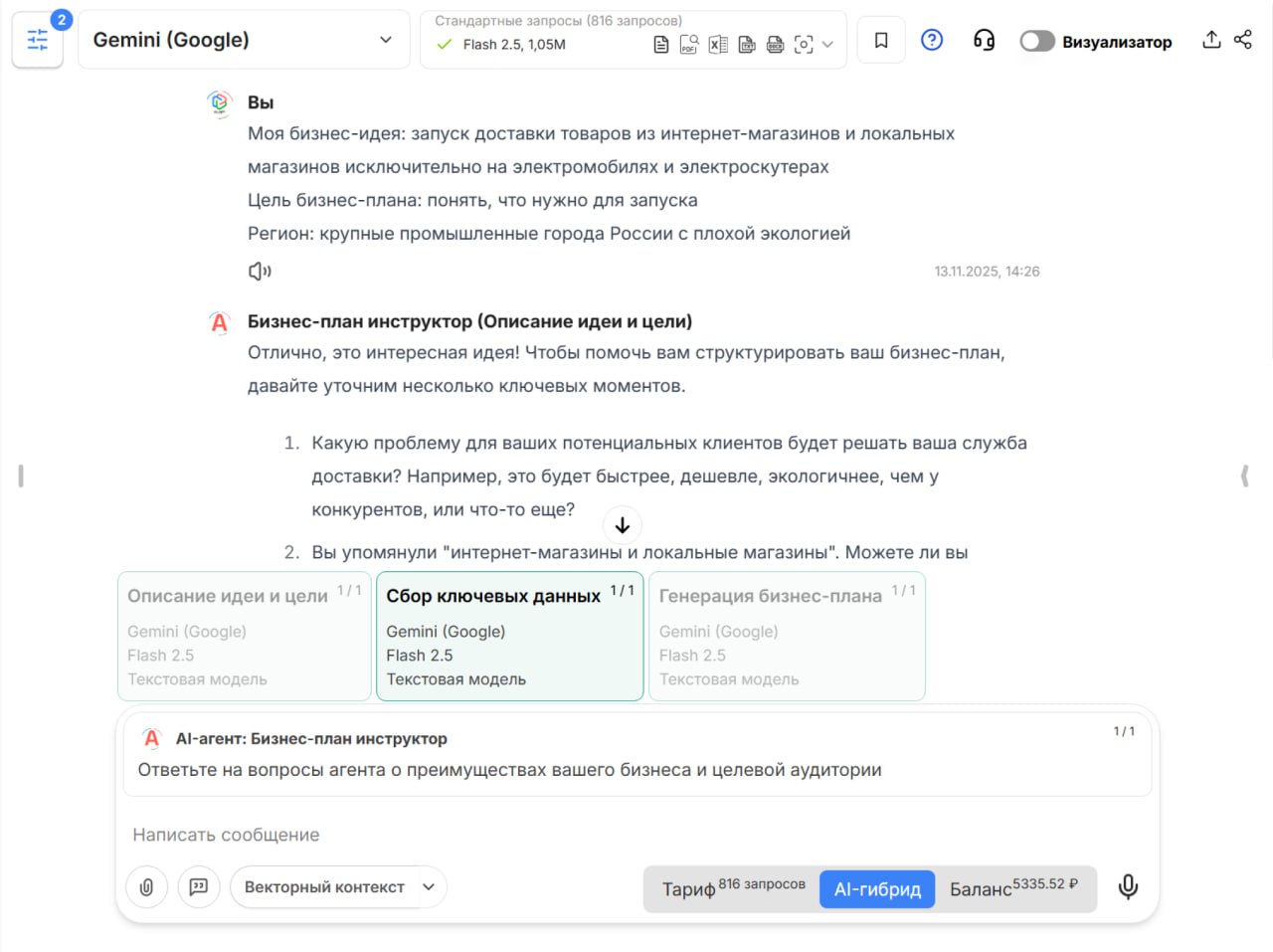Open the Gemini (Google) model dropdown
The image size is (1273, 952).
coord(243,39)
